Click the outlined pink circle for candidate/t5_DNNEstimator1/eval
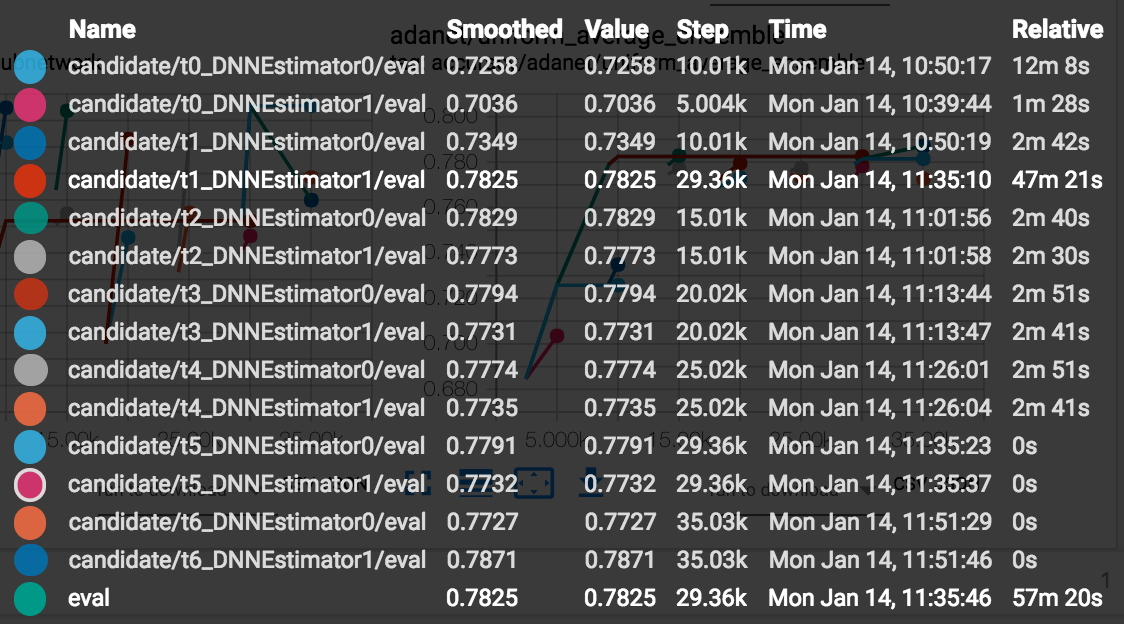The image size is (1124, 624). coord(30,485)
